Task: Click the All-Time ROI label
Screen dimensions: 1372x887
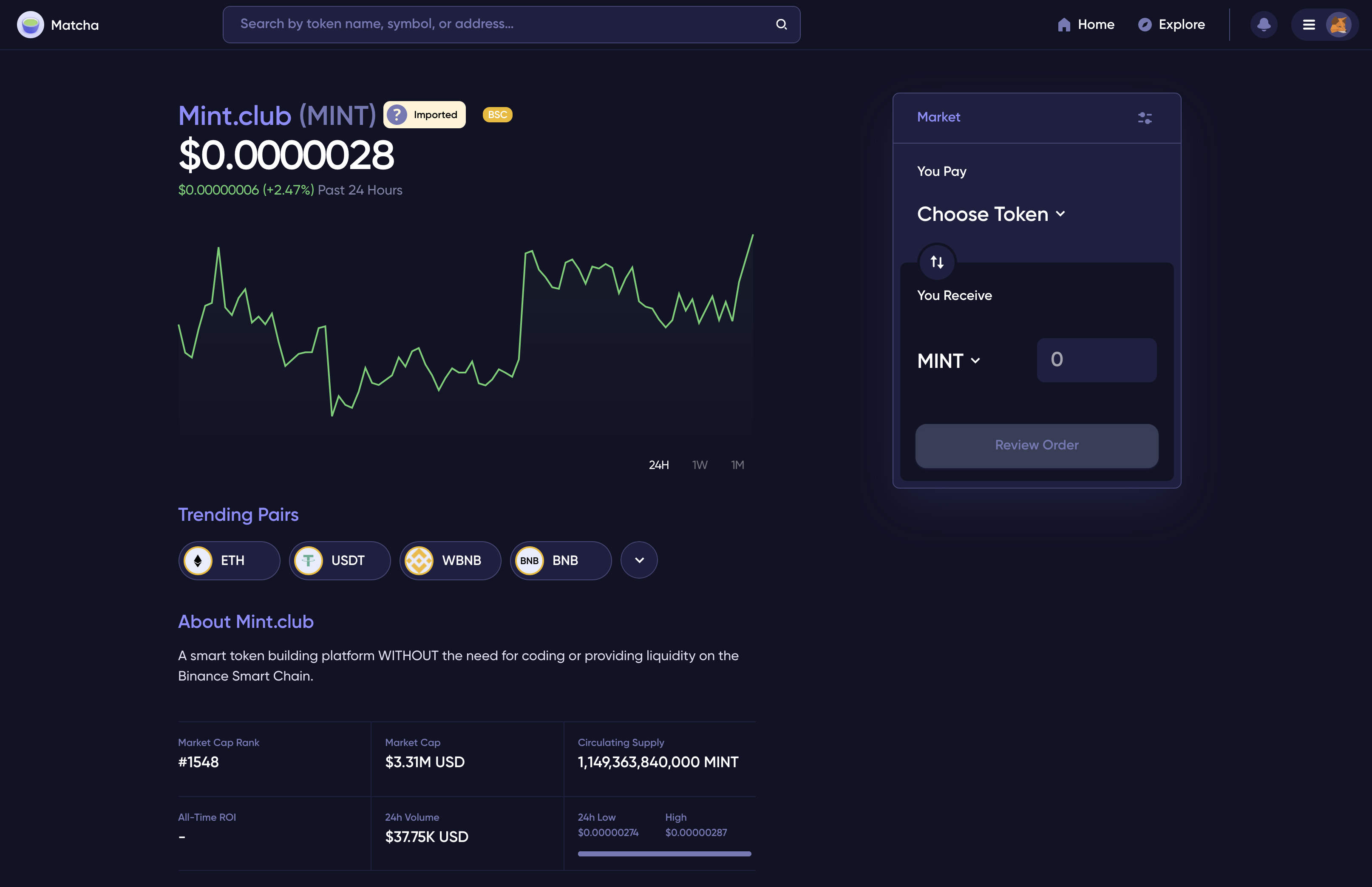Action: (207, 817)
